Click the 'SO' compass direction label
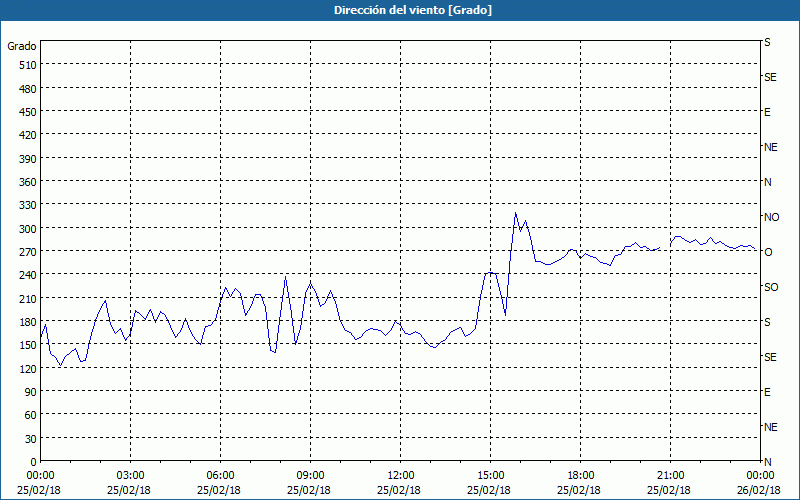This screenshot has width=800, height=500. point(771,287)
